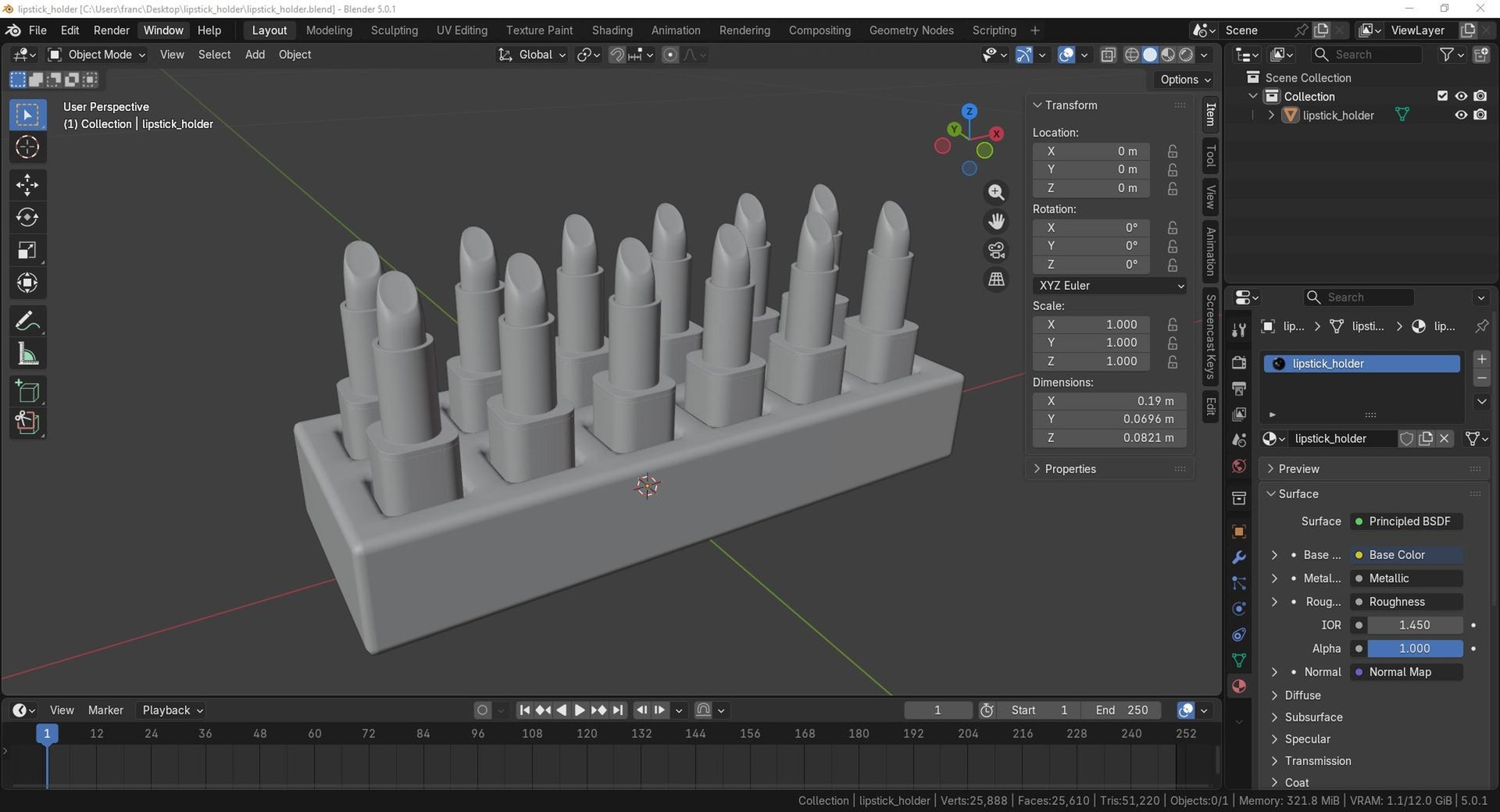Open the viewport Add menu
Screen dimensions: 1500x812
click(x=255, y=55)
